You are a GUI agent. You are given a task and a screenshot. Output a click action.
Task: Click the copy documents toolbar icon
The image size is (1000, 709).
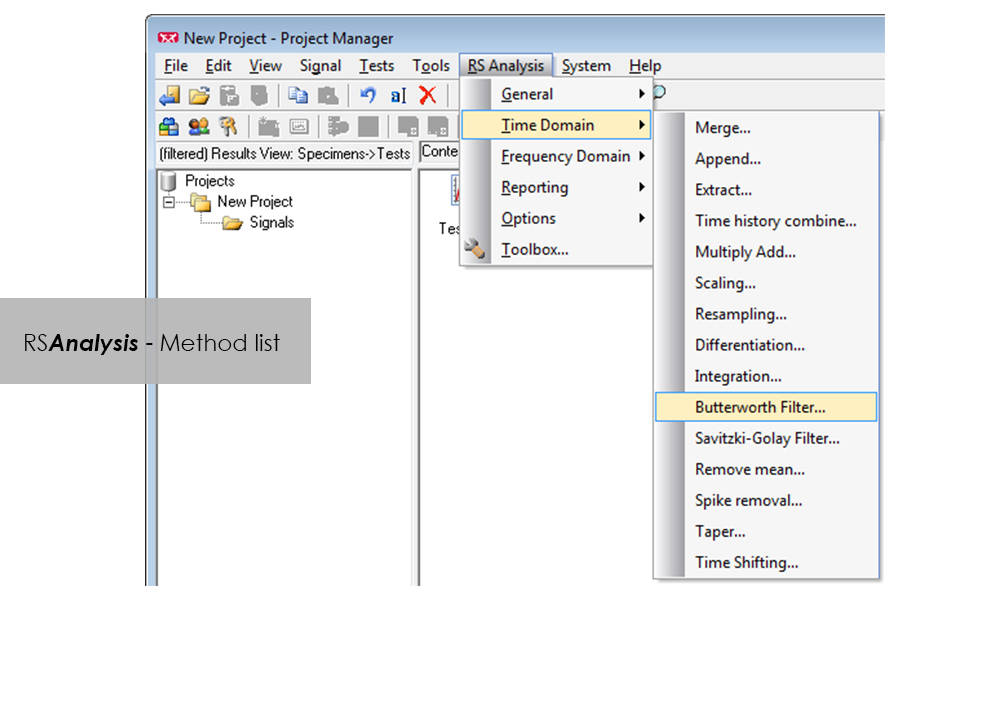pos(297,95)
